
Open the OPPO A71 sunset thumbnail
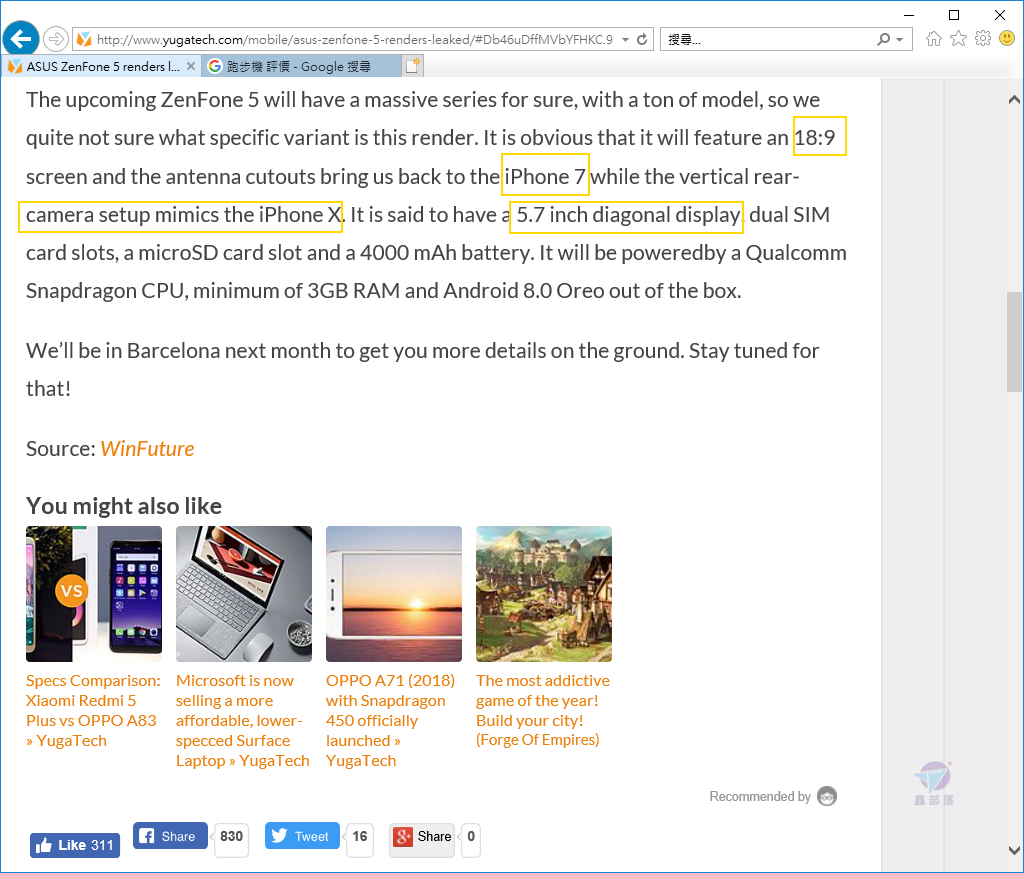click(x=394, y=594)
